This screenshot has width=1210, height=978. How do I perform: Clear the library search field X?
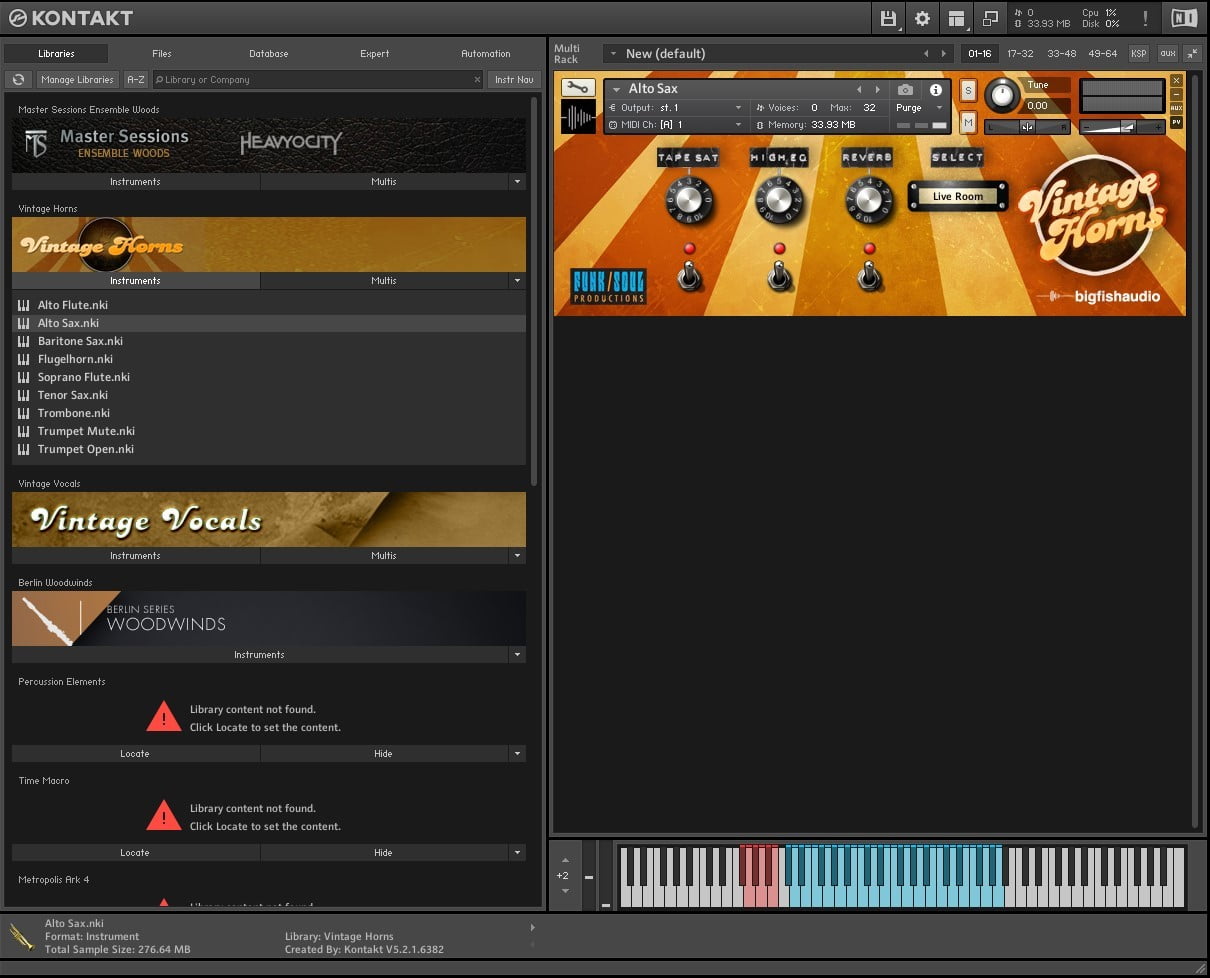pyautogui.click(x=477, y=79)
